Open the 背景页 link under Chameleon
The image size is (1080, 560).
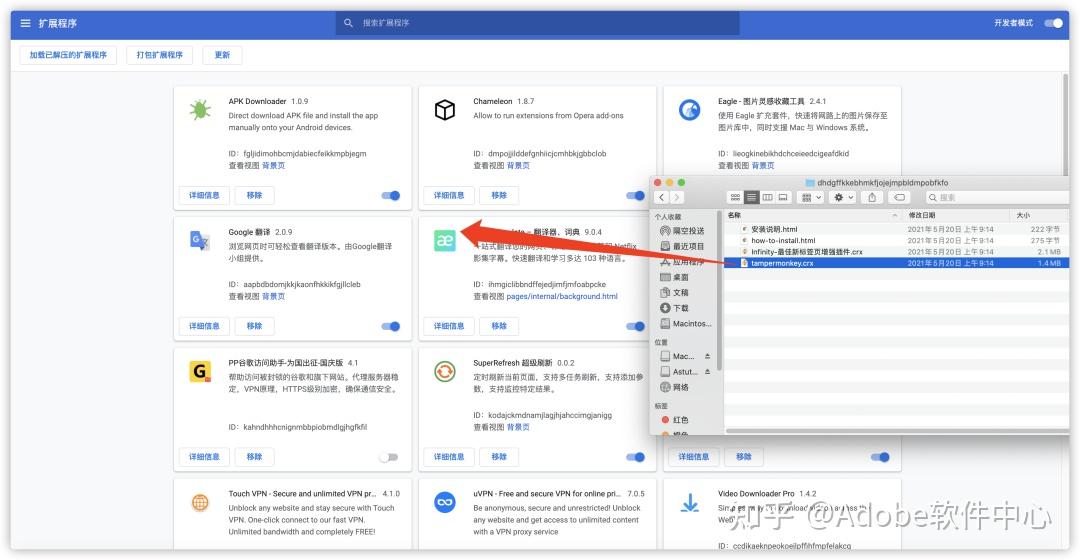(518, 166)
